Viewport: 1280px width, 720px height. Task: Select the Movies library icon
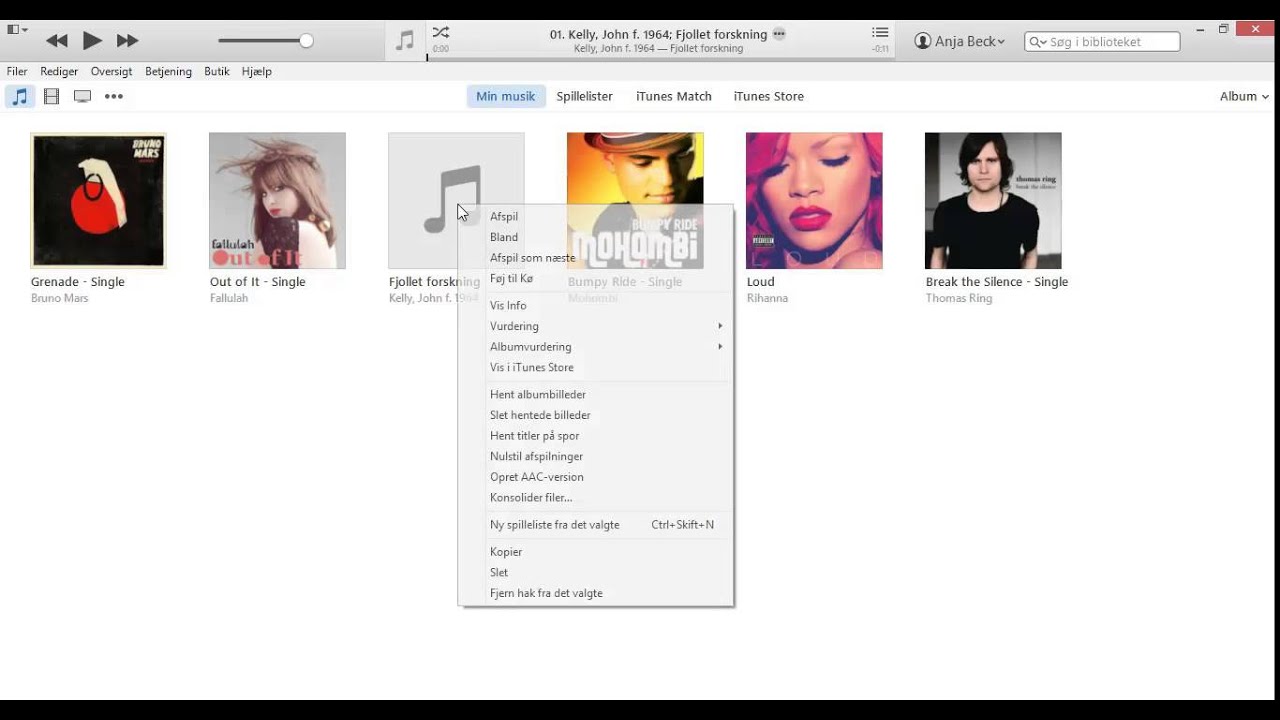[x=51, y=97]
